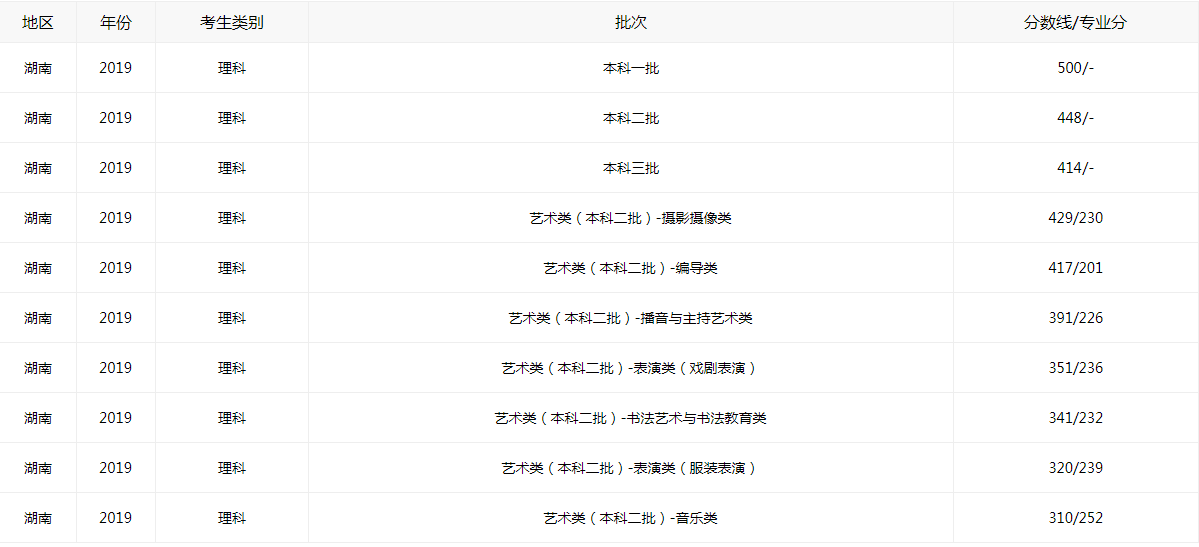Viewport: 1199px width, 547px height.
Task: Click the 编导类 art batch row
Action: (x=631, y=268)
